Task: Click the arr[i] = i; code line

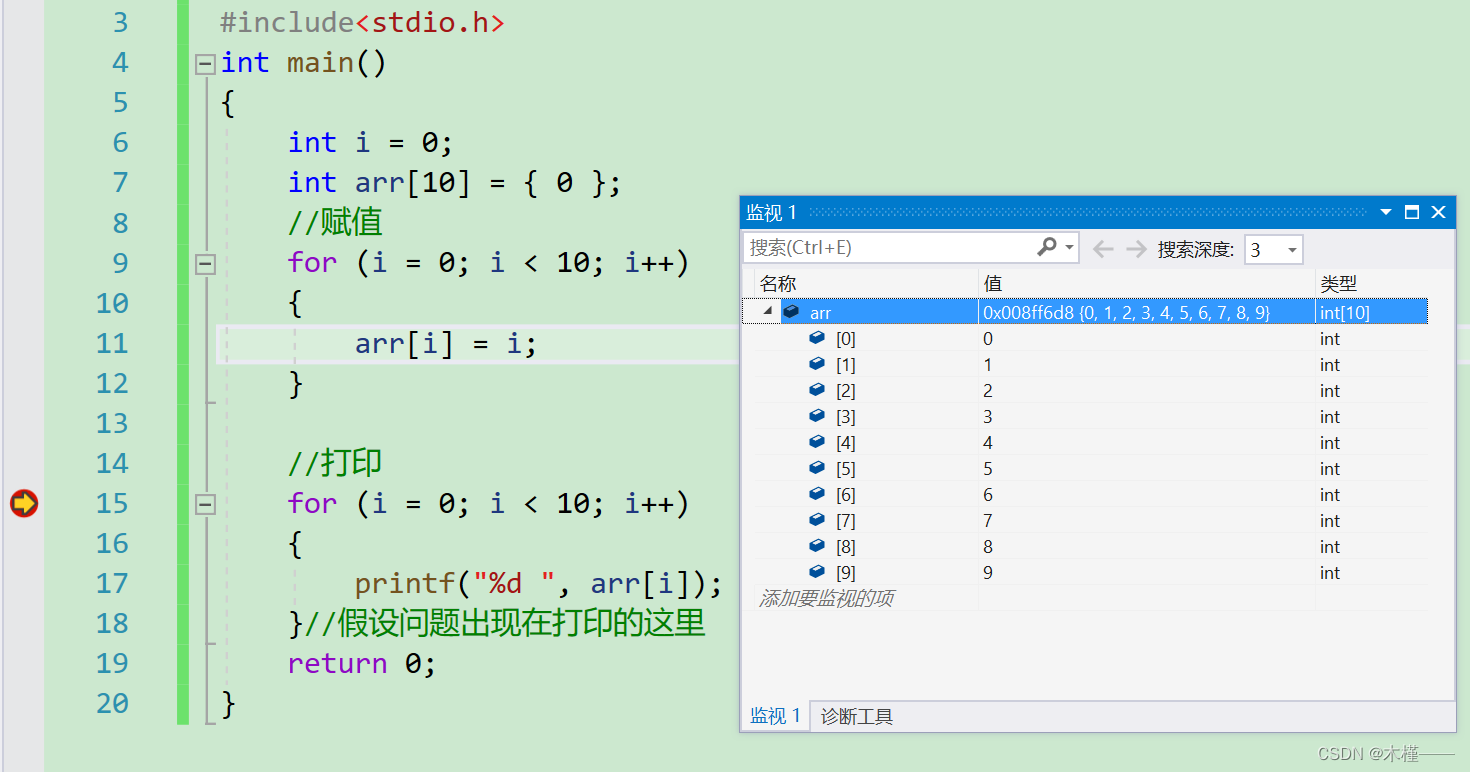Action: coord(446,344)
